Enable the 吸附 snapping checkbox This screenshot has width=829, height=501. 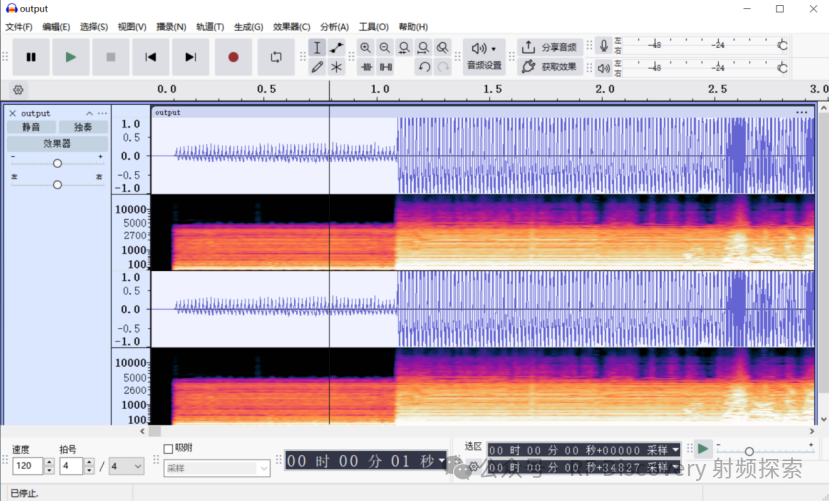168,448
